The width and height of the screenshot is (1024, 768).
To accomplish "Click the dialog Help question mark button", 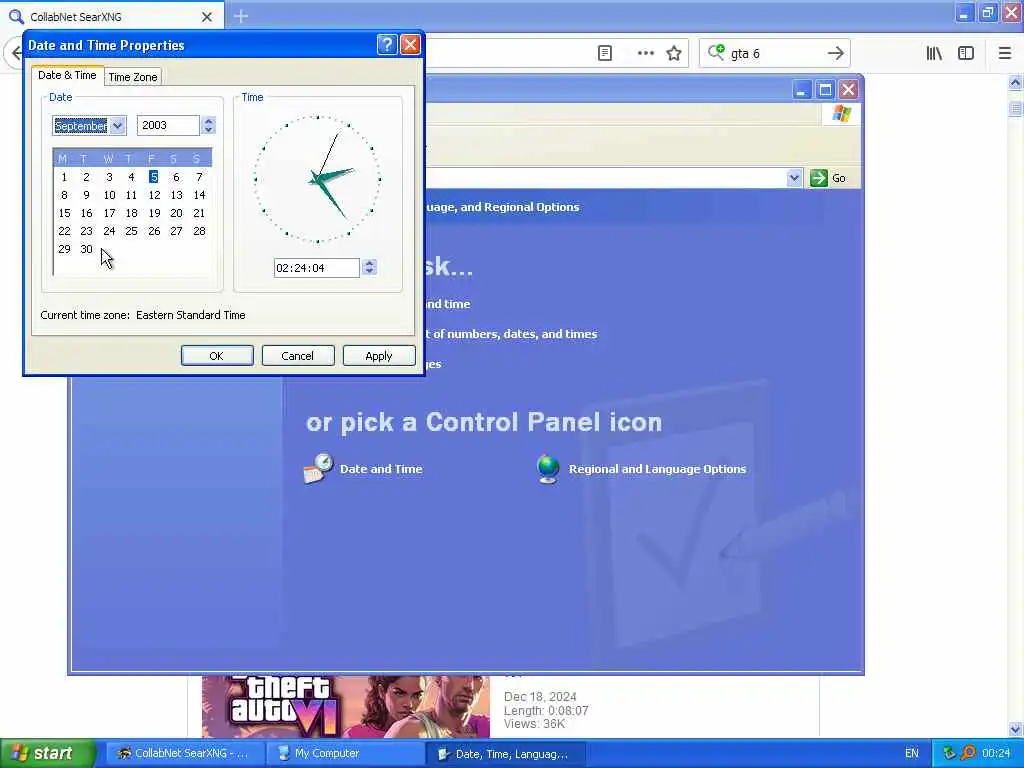I will point(387,44).
